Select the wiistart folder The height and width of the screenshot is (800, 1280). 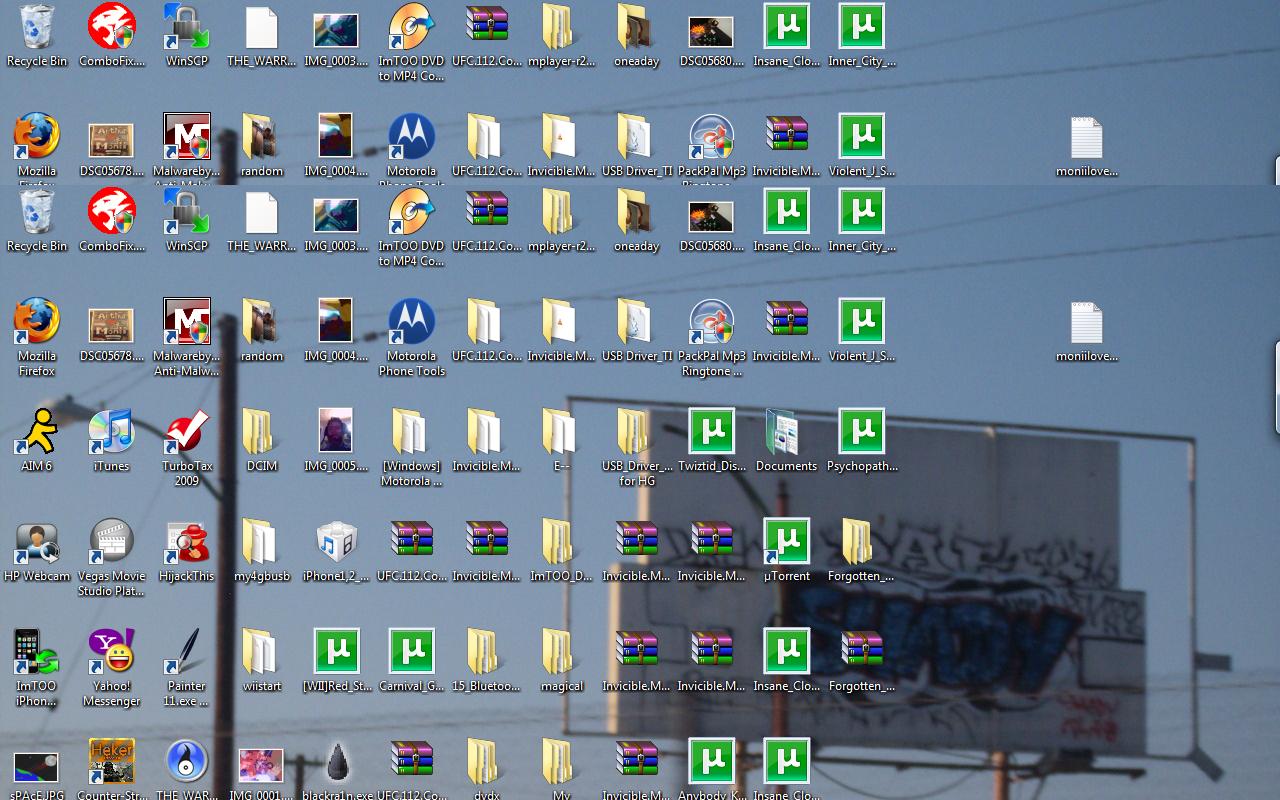(262, 651)
